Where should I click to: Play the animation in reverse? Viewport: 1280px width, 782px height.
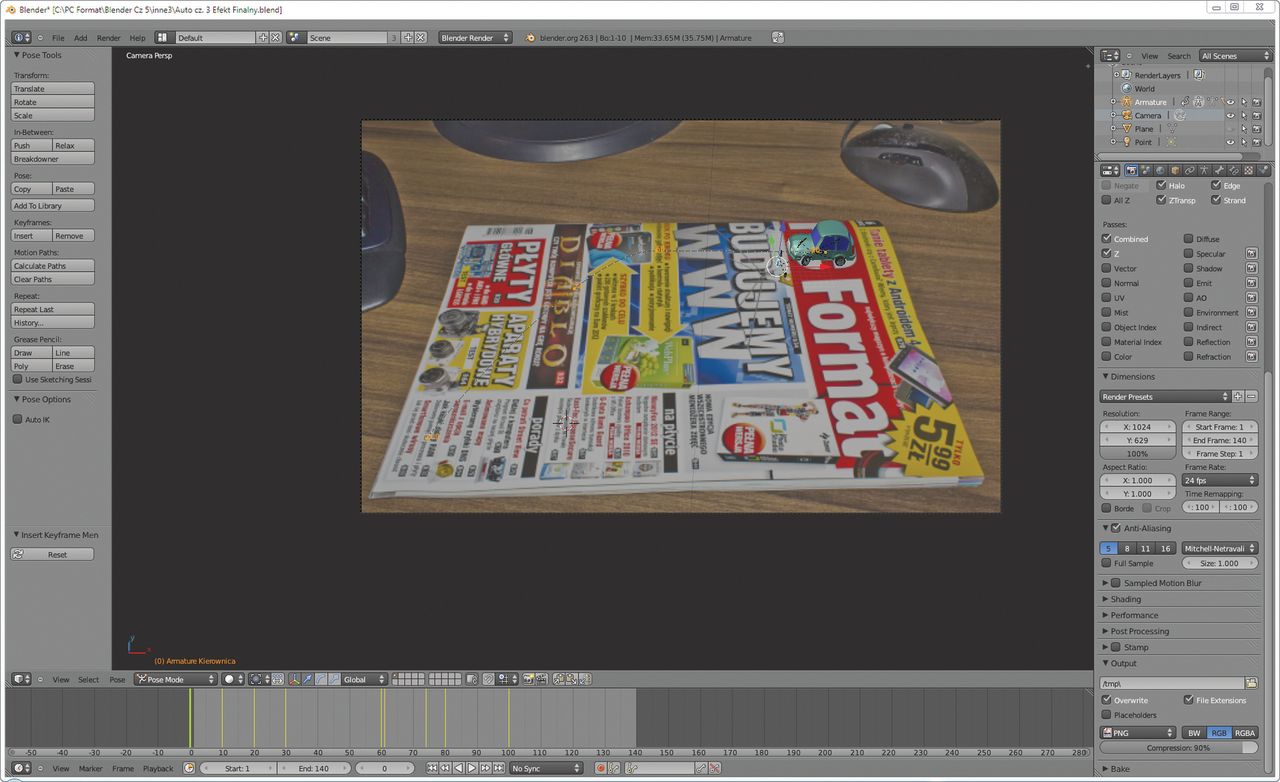458,768
